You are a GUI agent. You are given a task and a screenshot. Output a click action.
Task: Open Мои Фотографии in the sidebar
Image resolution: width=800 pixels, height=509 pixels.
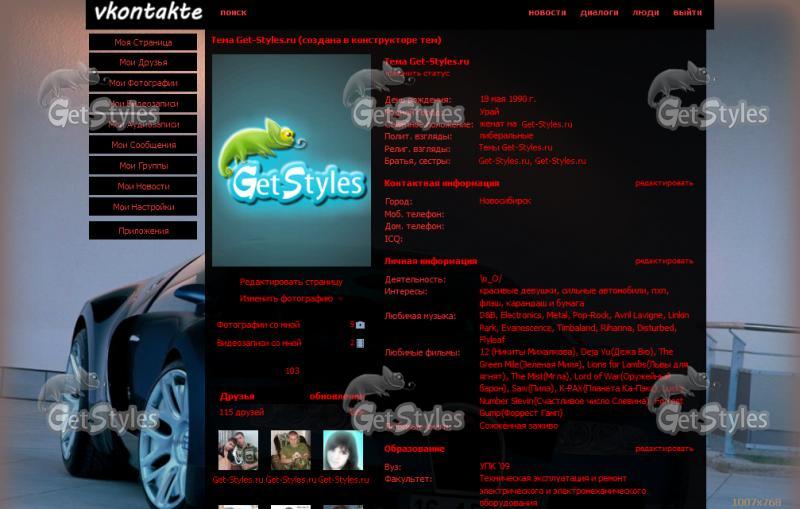tap(143, 83)
